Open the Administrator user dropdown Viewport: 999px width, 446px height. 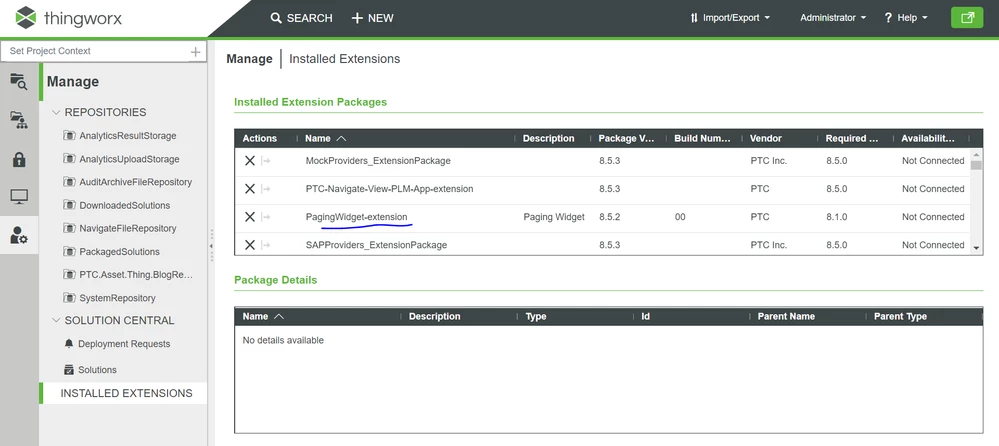pos(833,18)
